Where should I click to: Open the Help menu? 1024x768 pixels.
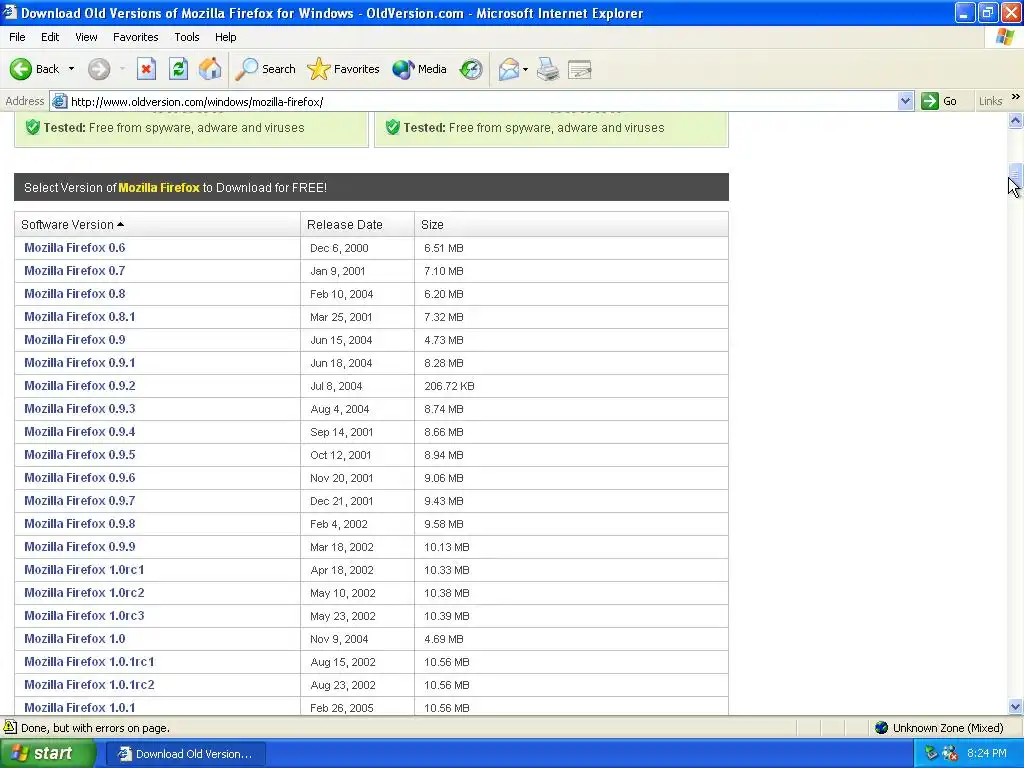tap(225, 37)
